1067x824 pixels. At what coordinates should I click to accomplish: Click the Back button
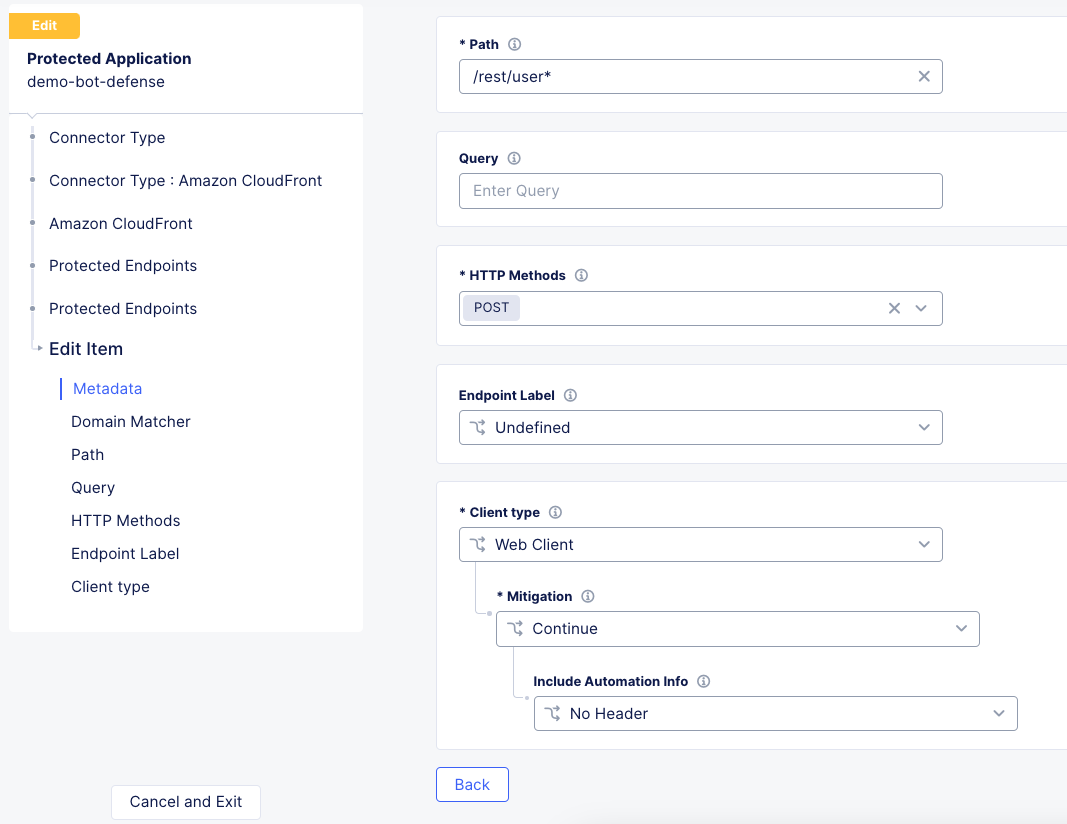pyautogui.click(x=472, y=784)
